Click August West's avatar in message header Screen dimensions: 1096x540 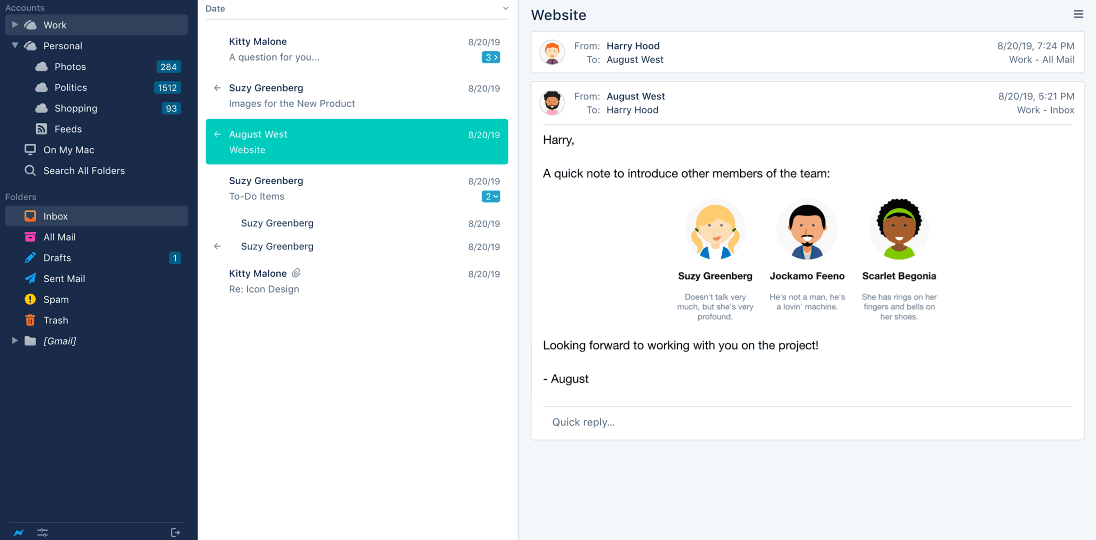552,103
